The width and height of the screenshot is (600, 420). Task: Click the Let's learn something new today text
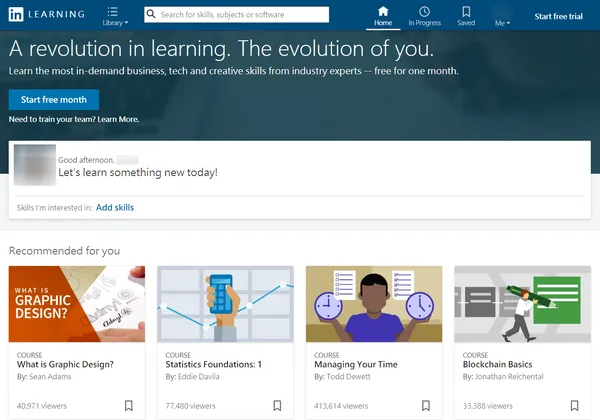pyautogui.click(x=138, y=173)
